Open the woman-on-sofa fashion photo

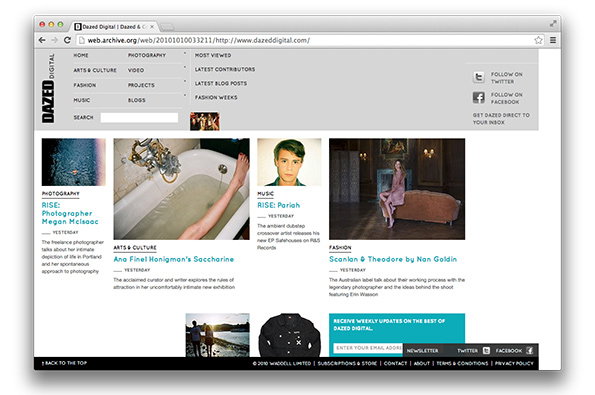(397, 189)
